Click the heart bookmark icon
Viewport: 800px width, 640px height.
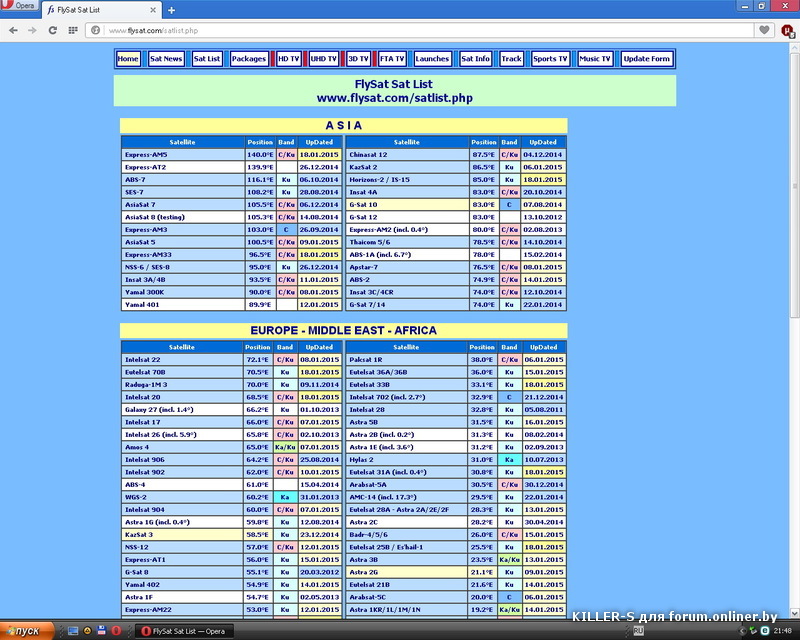click(x=764, y=30)
